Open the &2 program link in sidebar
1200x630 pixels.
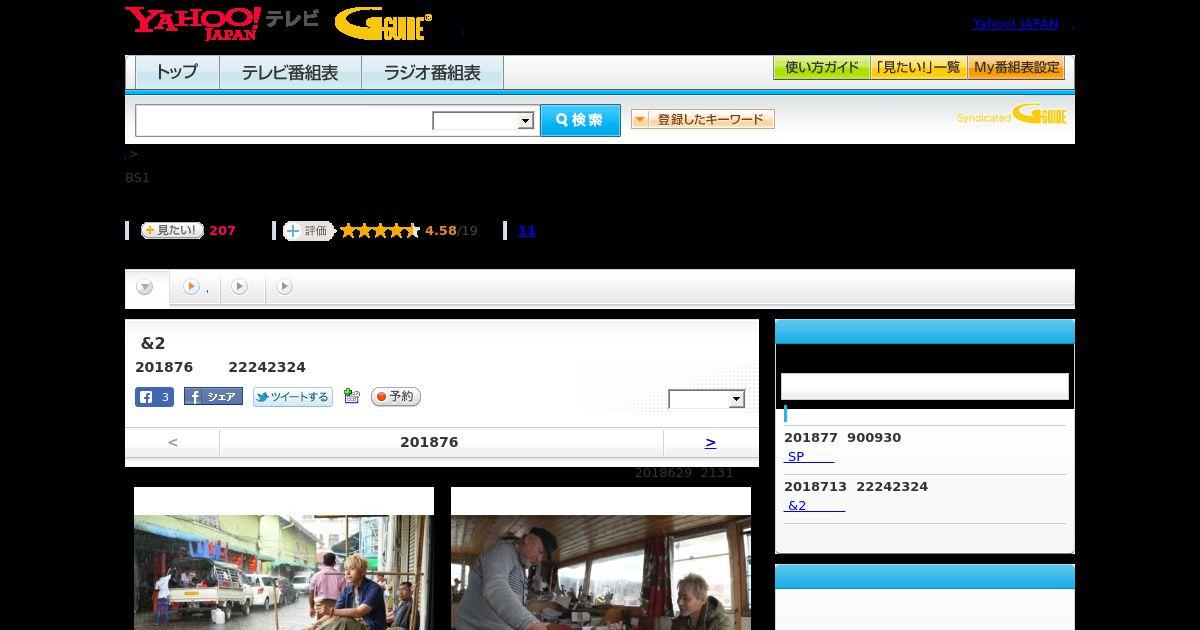[x=815, y=505]
